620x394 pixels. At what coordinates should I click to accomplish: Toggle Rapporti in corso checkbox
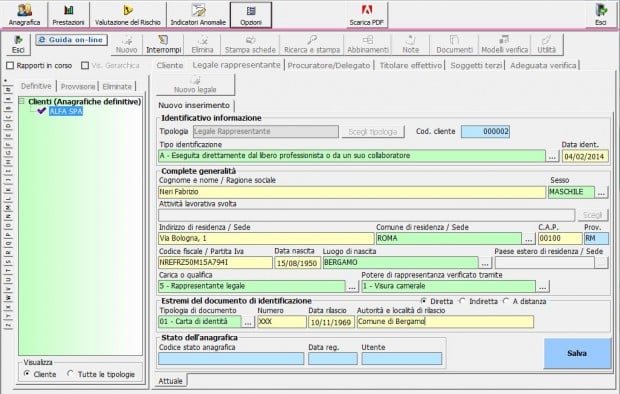click(10, 65)
